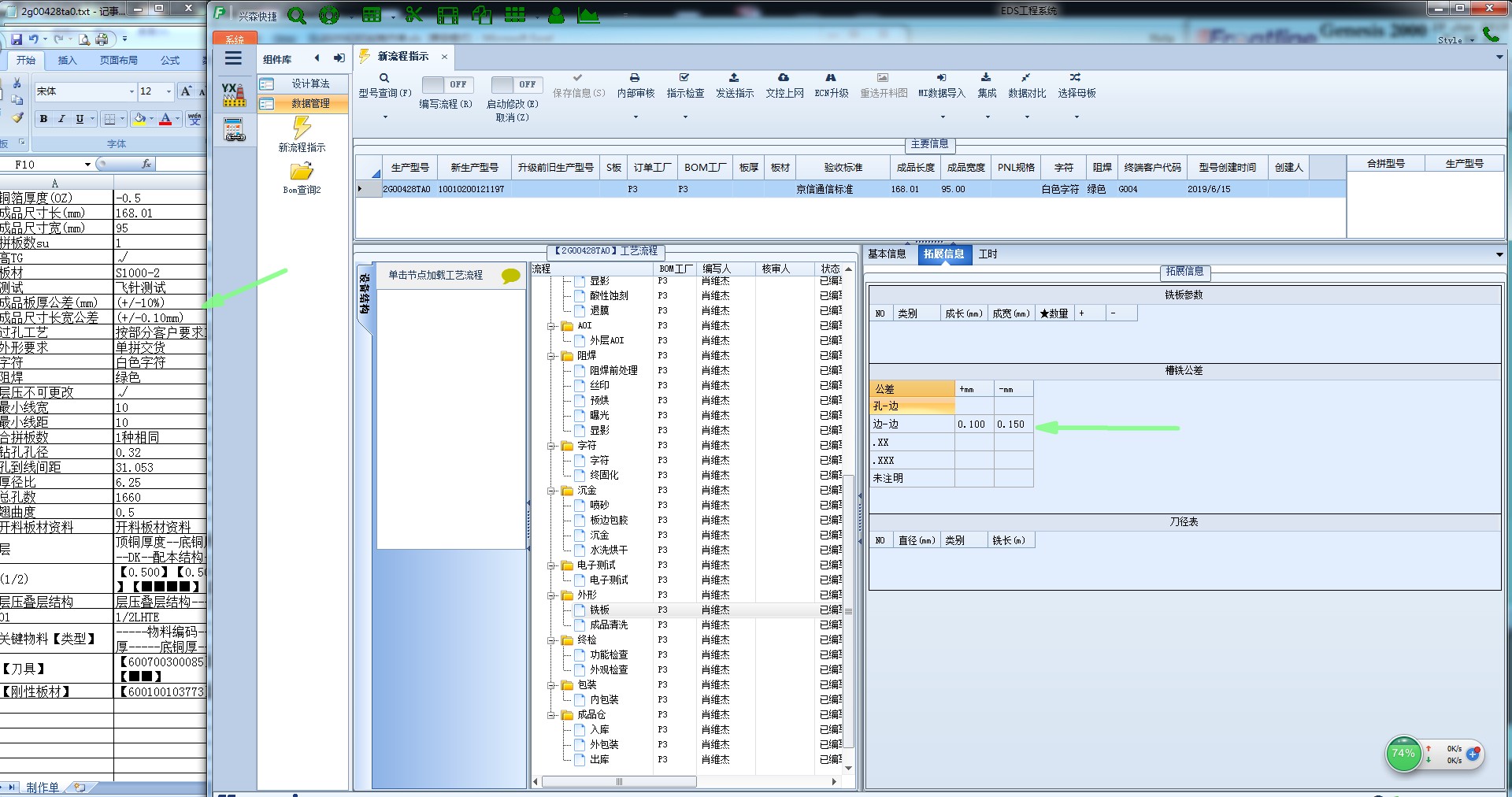
Task: Click Excel fill color yellow swatch
Action: click(x=139, y=119)
